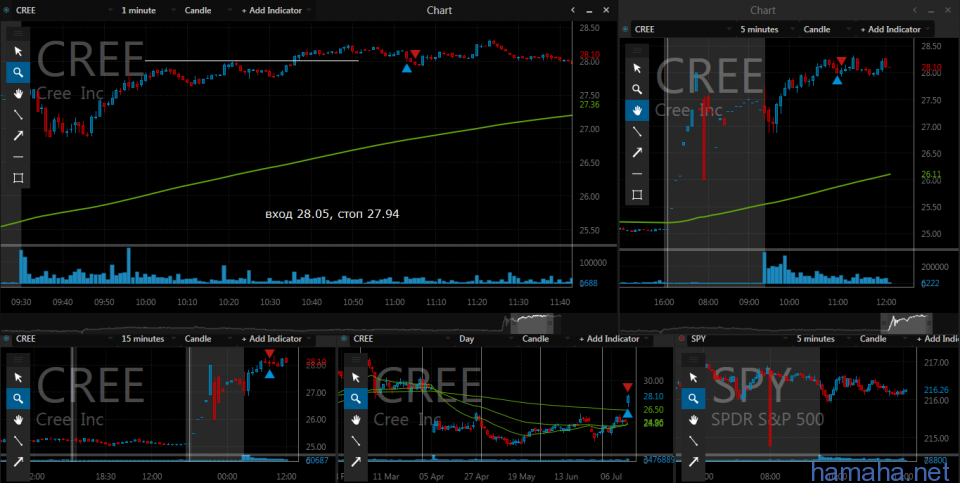Select the arrow tool in the SPY chart
Screen dimensions: 960x483
pyautogui.click(x=693, y=462)
